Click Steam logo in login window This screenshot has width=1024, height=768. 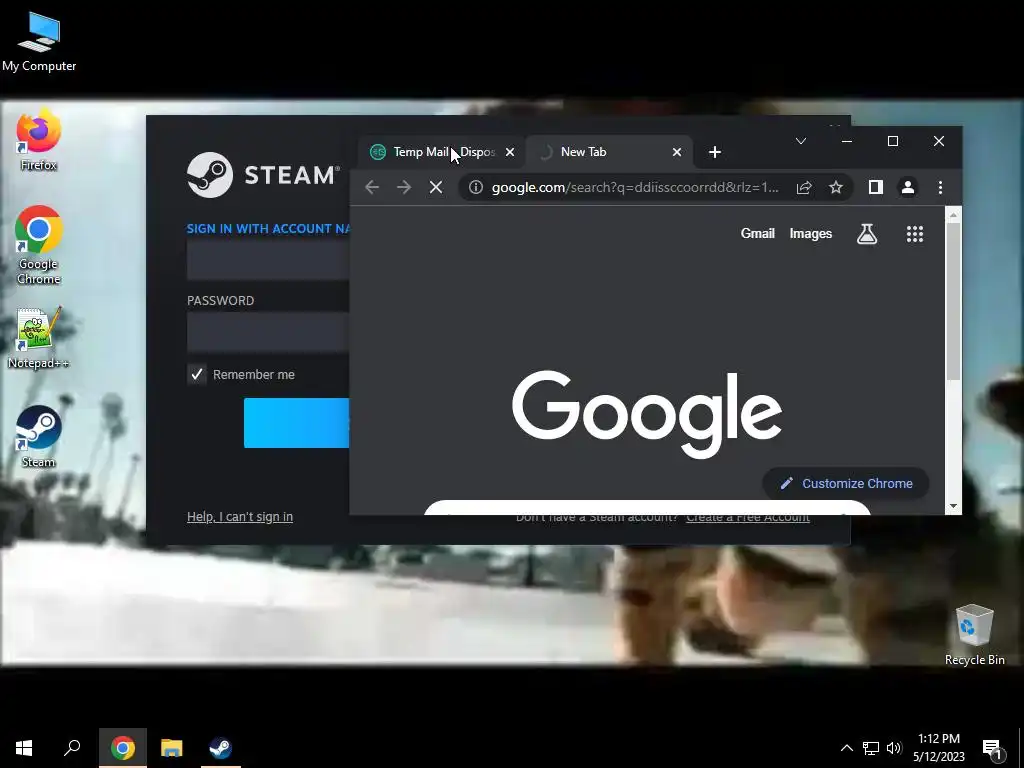click(263, 175)
